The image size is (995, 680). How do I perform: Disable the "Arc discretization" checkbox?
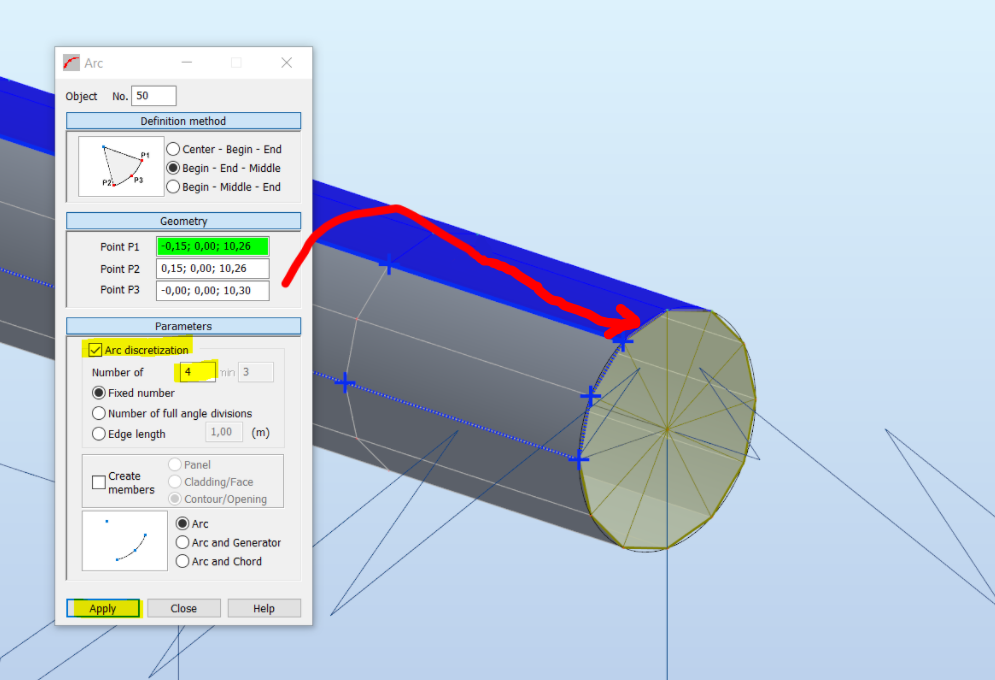point(95,349)
